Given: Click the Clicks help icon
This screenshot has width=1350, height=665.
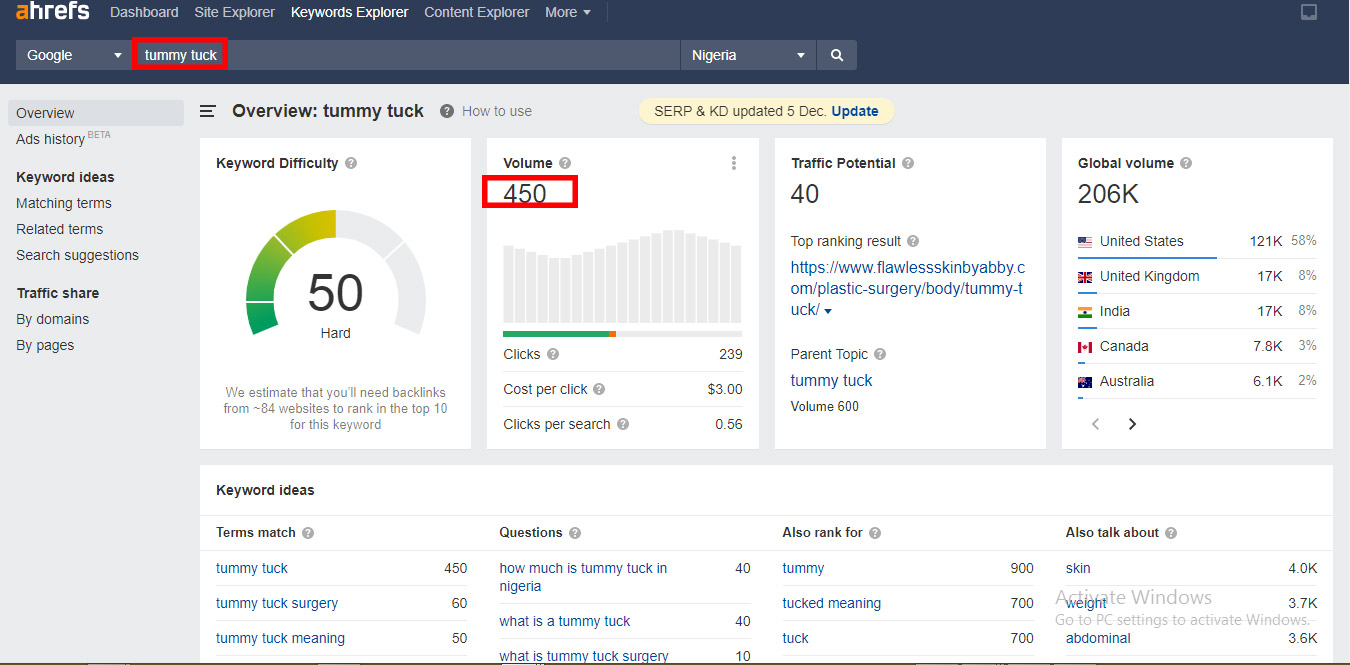Looking at the screenshot, I should 553,354.
